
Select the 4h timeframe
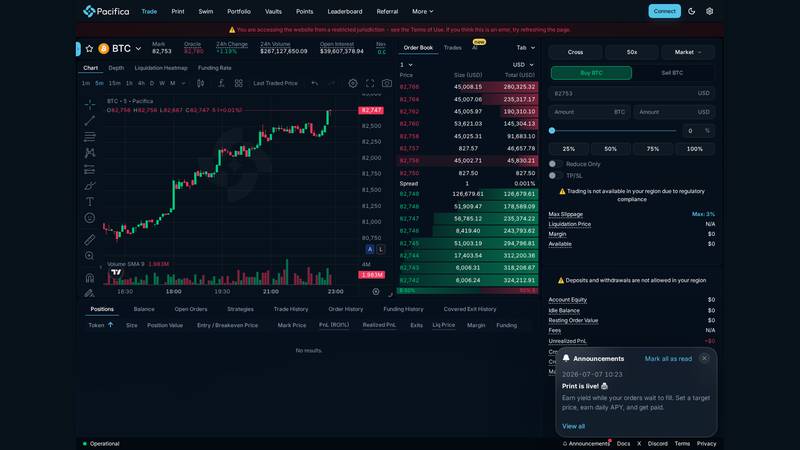click(x=141, y=83)
